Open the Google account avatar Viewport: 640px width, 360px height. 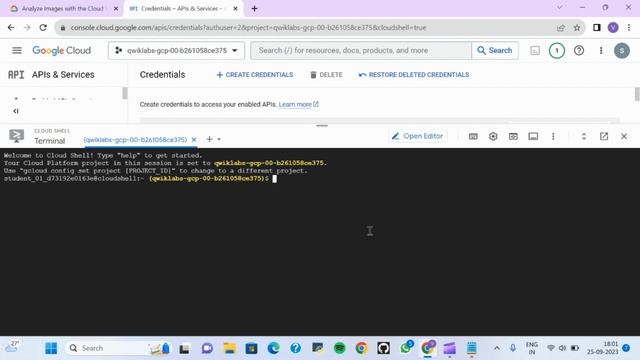622,51
